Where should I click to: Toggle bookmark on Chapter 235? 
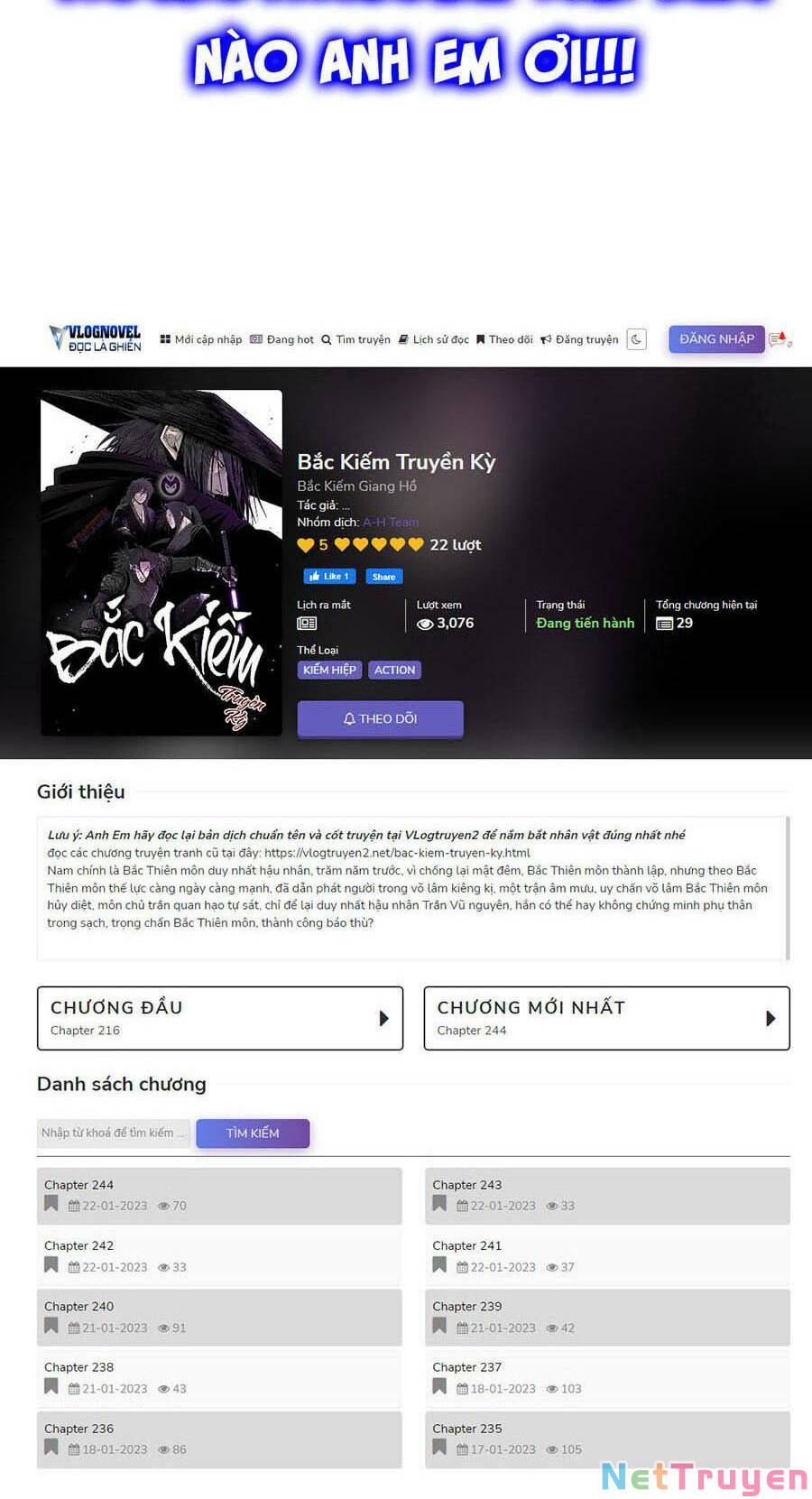pos(439,1448)
